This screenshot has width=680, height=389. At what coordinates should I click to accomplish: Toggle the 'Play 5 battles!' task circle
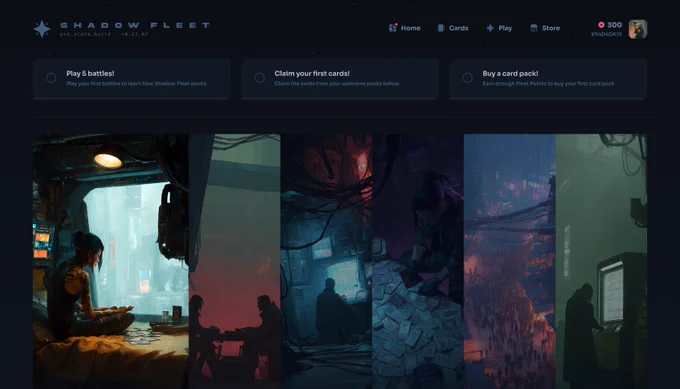click(51, 78)
